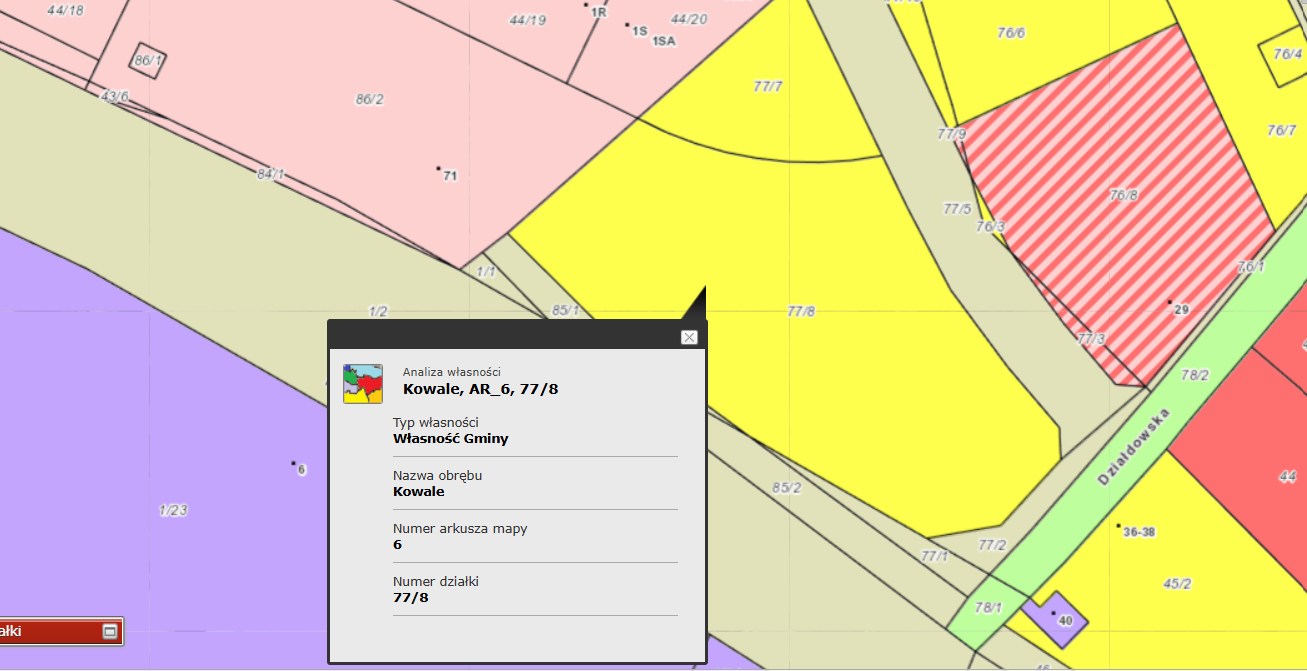
Task: Click pink parcel 86/2 on the map
Action: (369, 99)
